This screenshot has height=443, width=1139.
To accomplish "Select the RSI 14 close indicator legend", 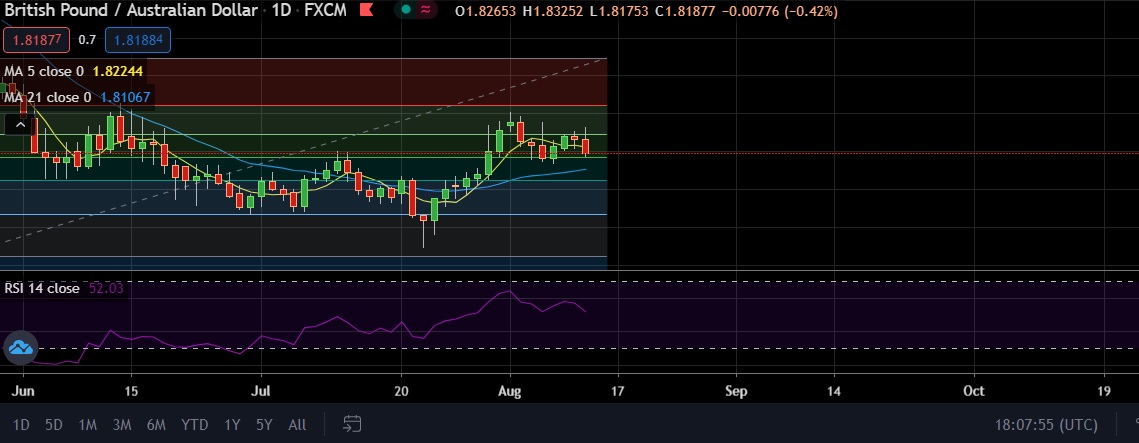I will click(x=42, y=288).
